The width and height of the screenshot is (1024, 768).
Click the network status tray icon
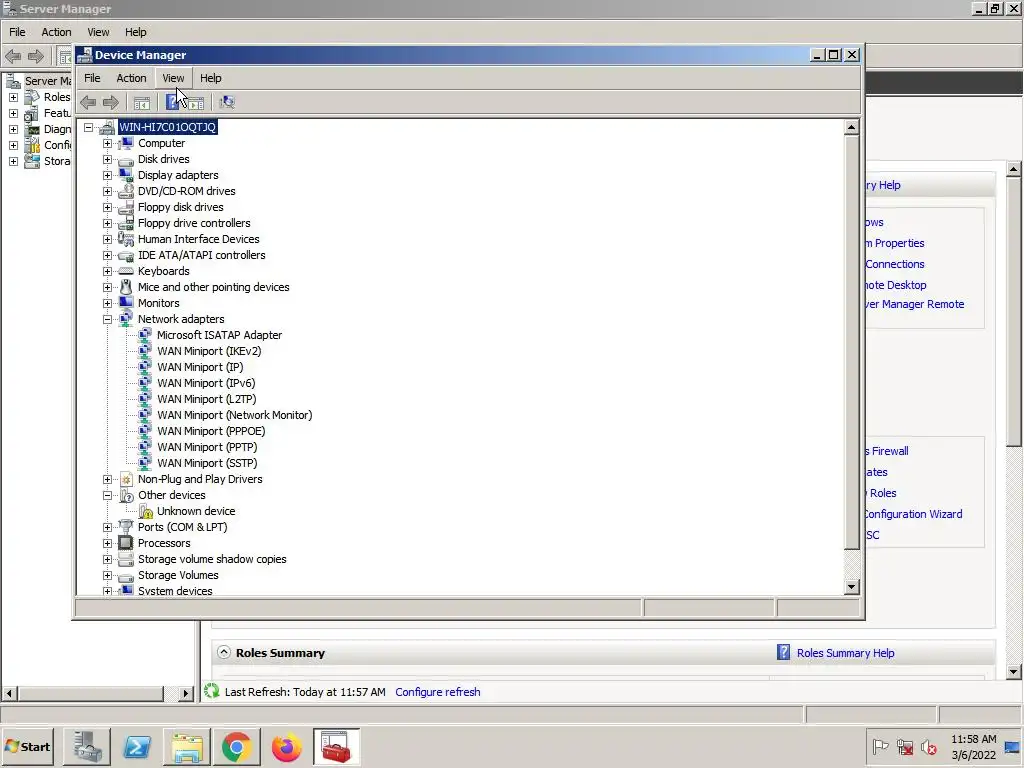click(904, 746)
